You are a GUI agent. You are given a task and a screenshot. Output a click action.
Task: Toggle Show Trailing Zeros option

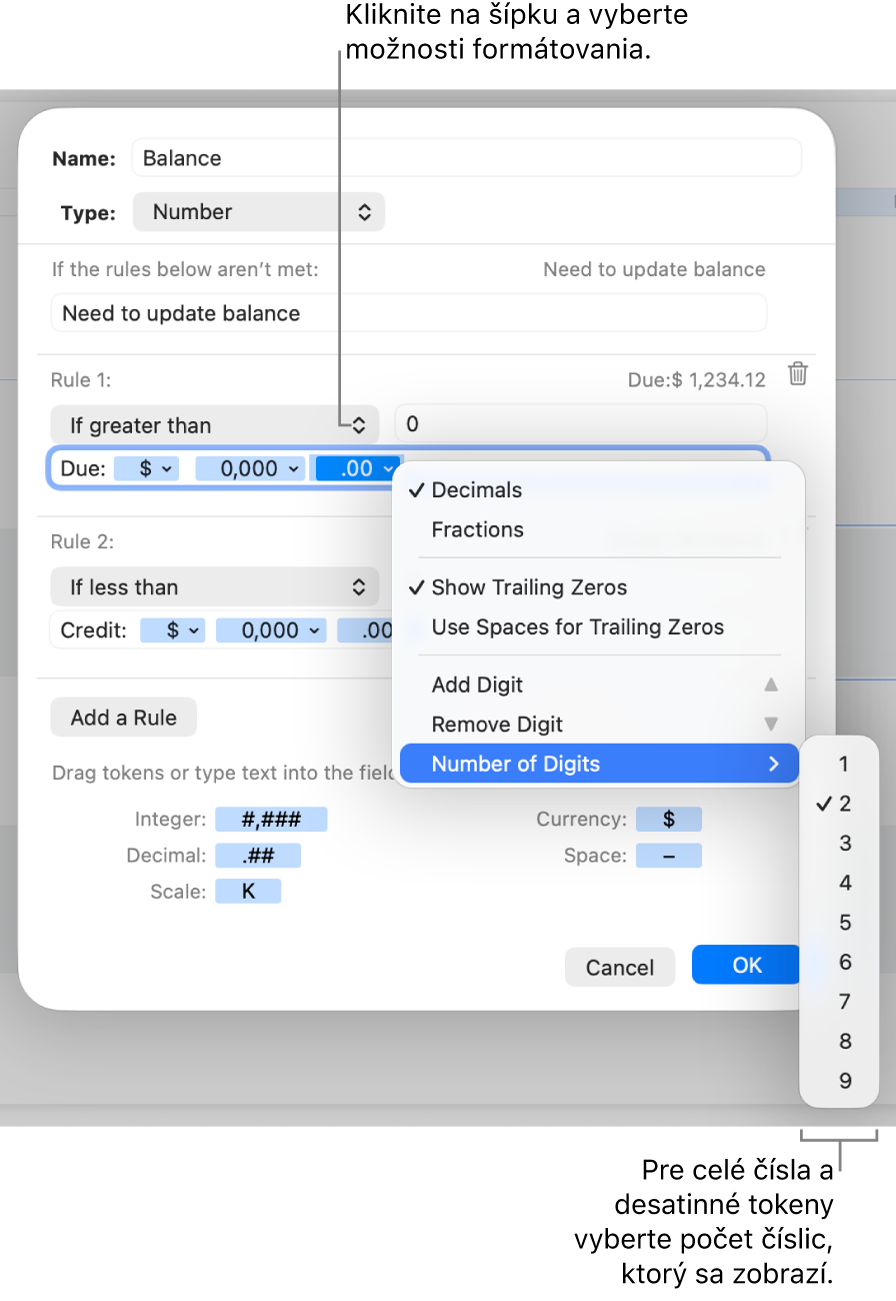pos(529,588)
